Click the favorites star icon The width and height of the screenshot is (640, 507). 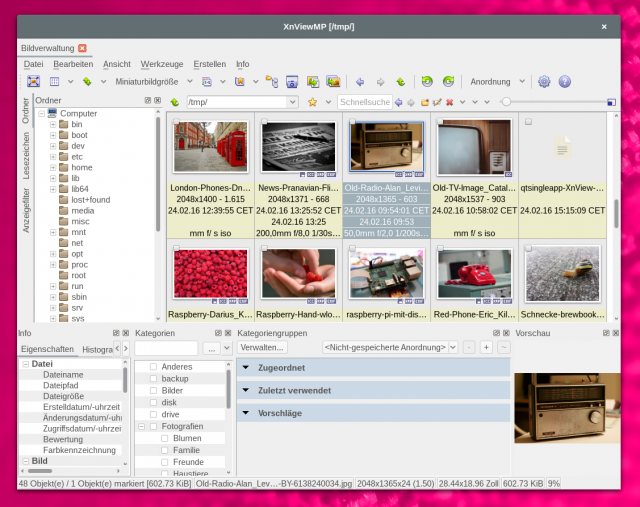click(312, 102)
